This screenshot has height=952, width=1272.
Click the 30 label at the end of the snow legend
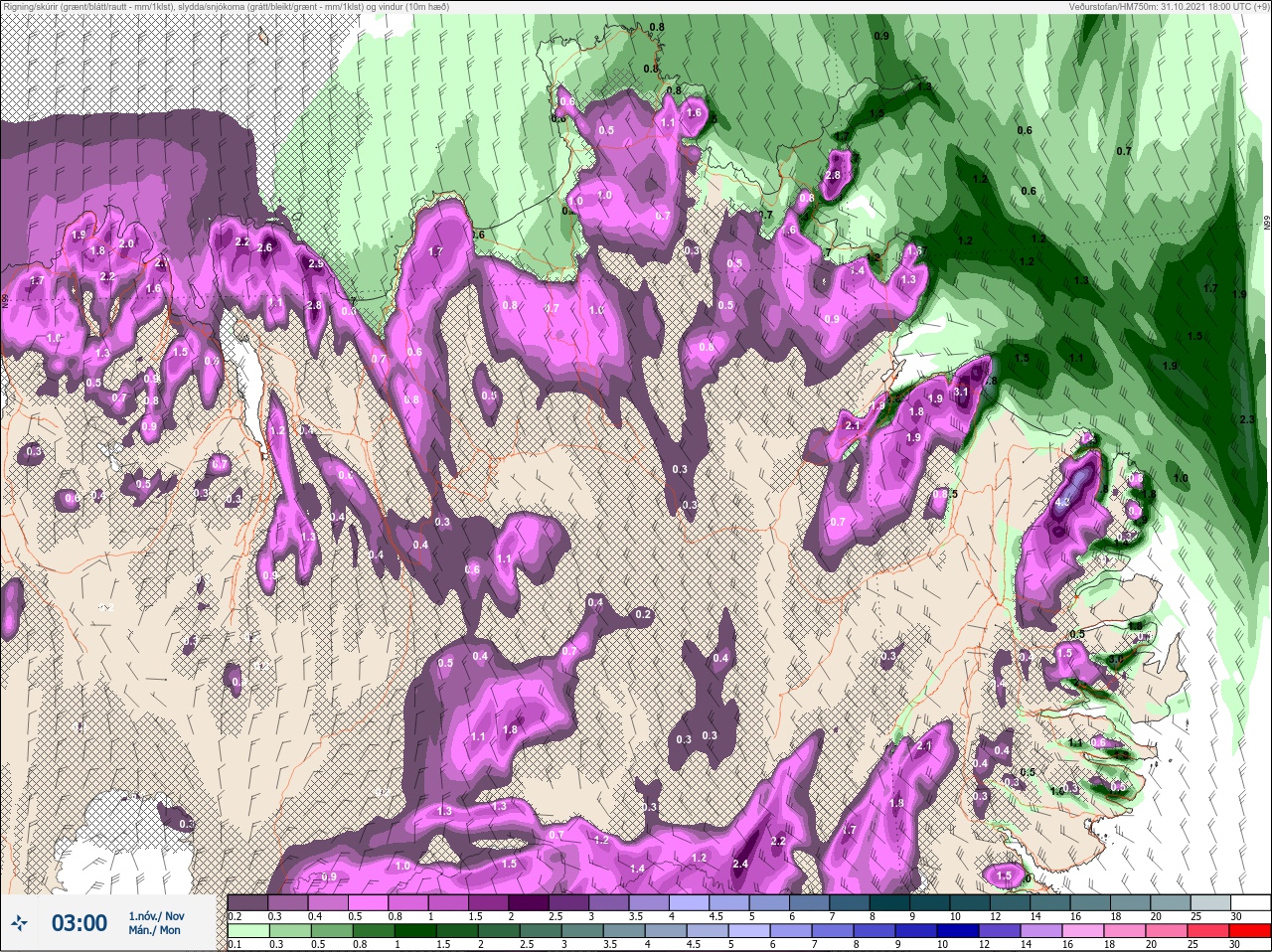click(x=1235, y=915)
